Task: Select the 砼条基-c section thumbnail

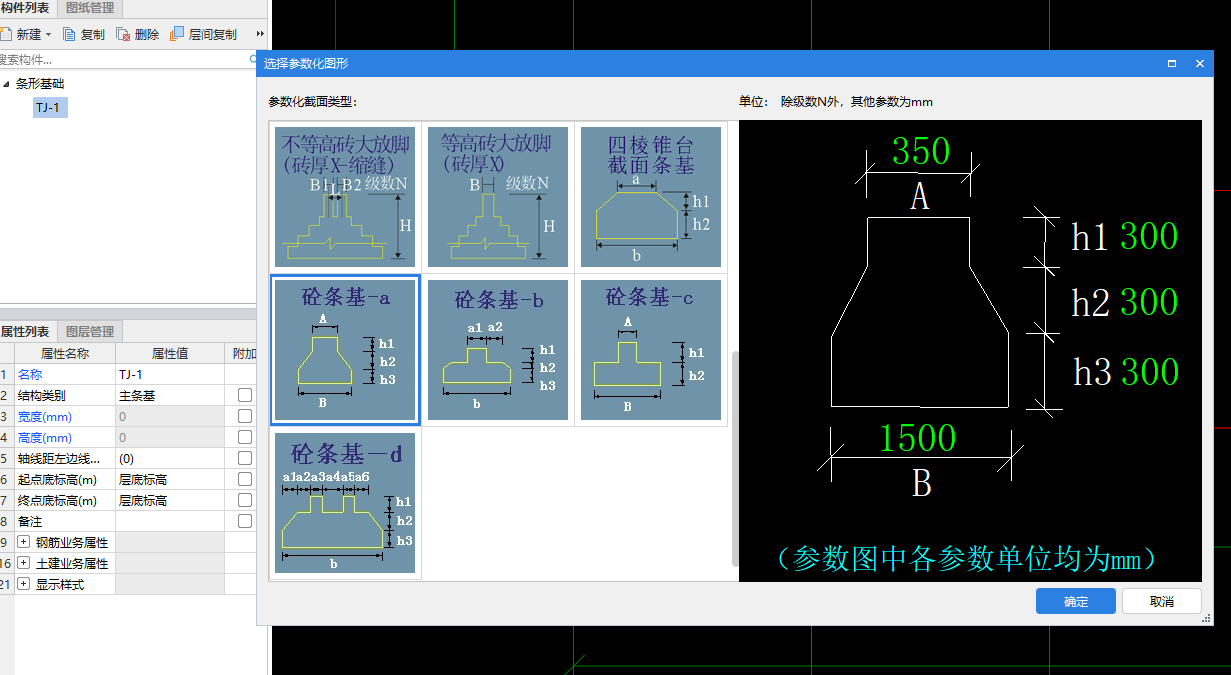Action: tap(651, 350)
